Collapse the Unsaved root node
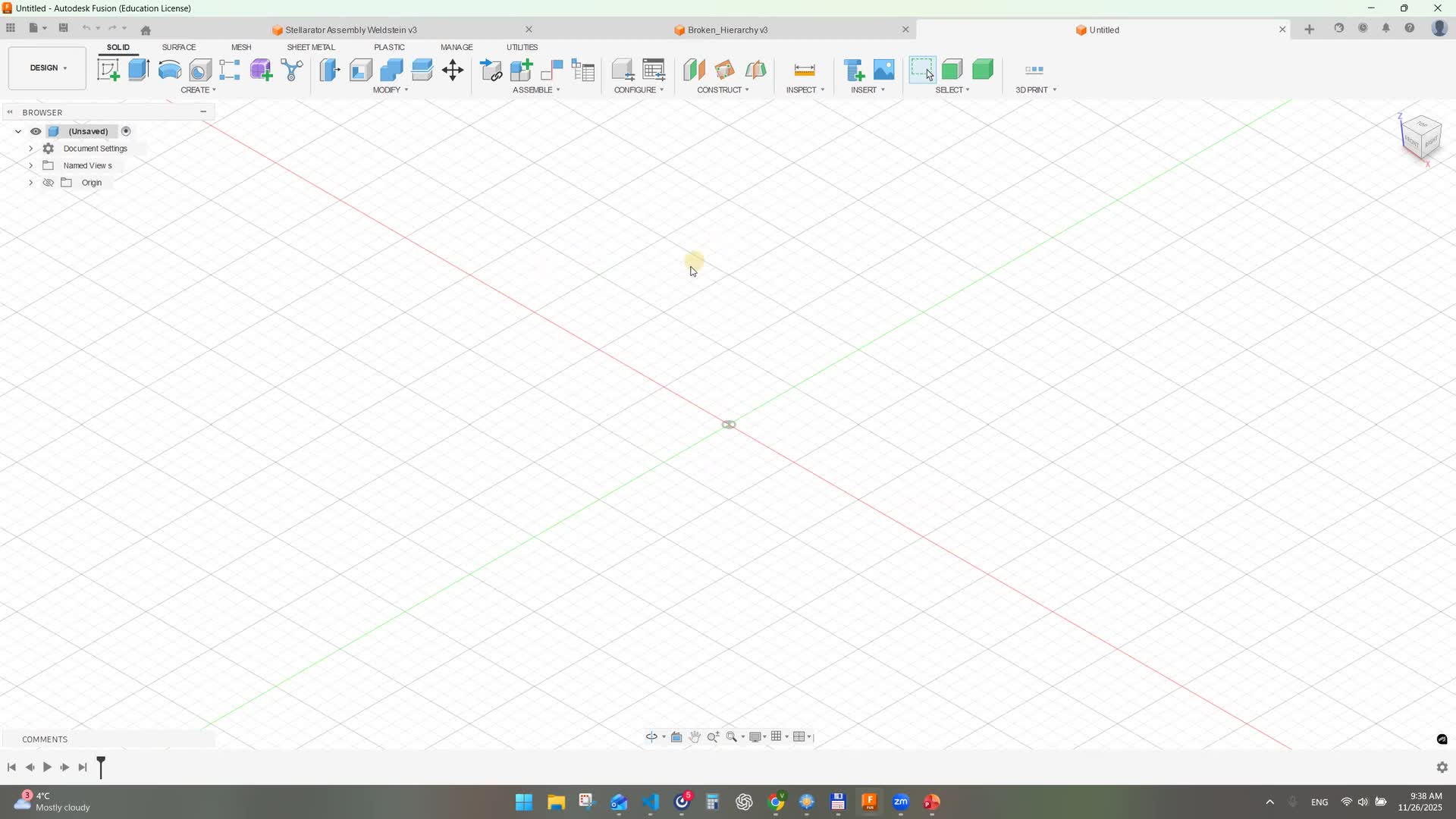The width and height of the screenshot is (1456, 819). pyautogui.click(x=18, y=131)
